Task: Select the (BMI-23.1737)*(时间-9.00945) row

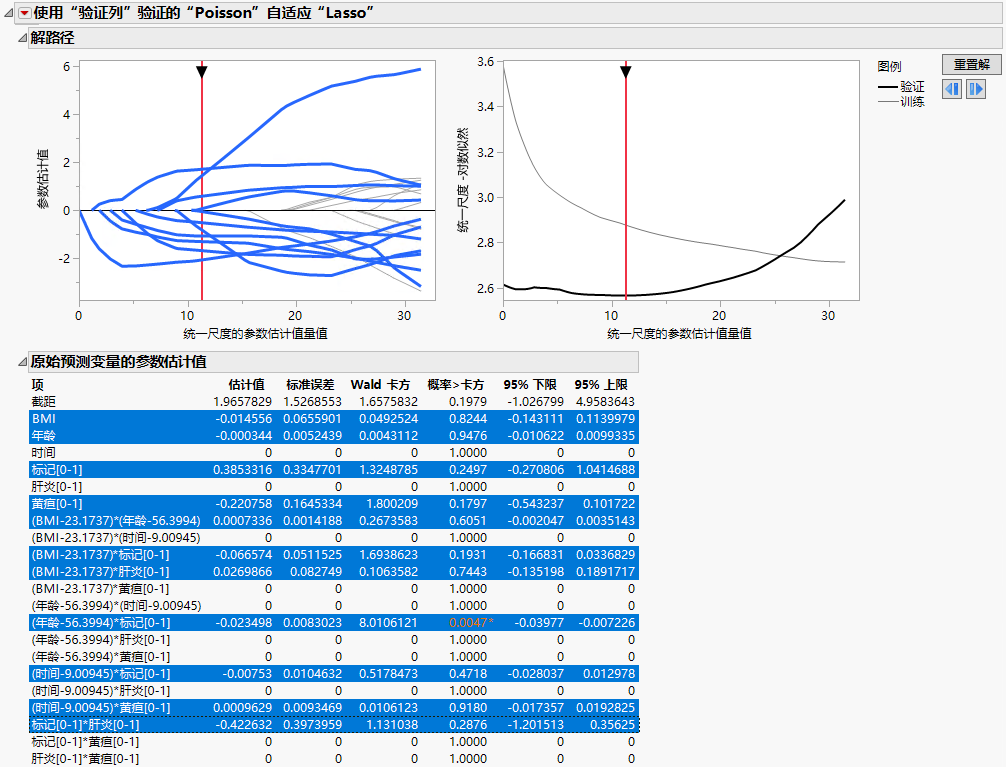Action: 333,538
